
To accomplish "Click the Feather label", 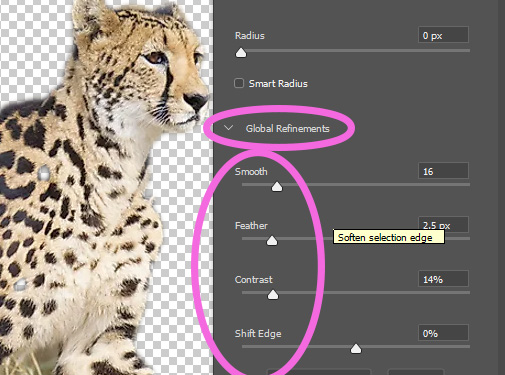I will pyautogui.click(x=251, y=225).
